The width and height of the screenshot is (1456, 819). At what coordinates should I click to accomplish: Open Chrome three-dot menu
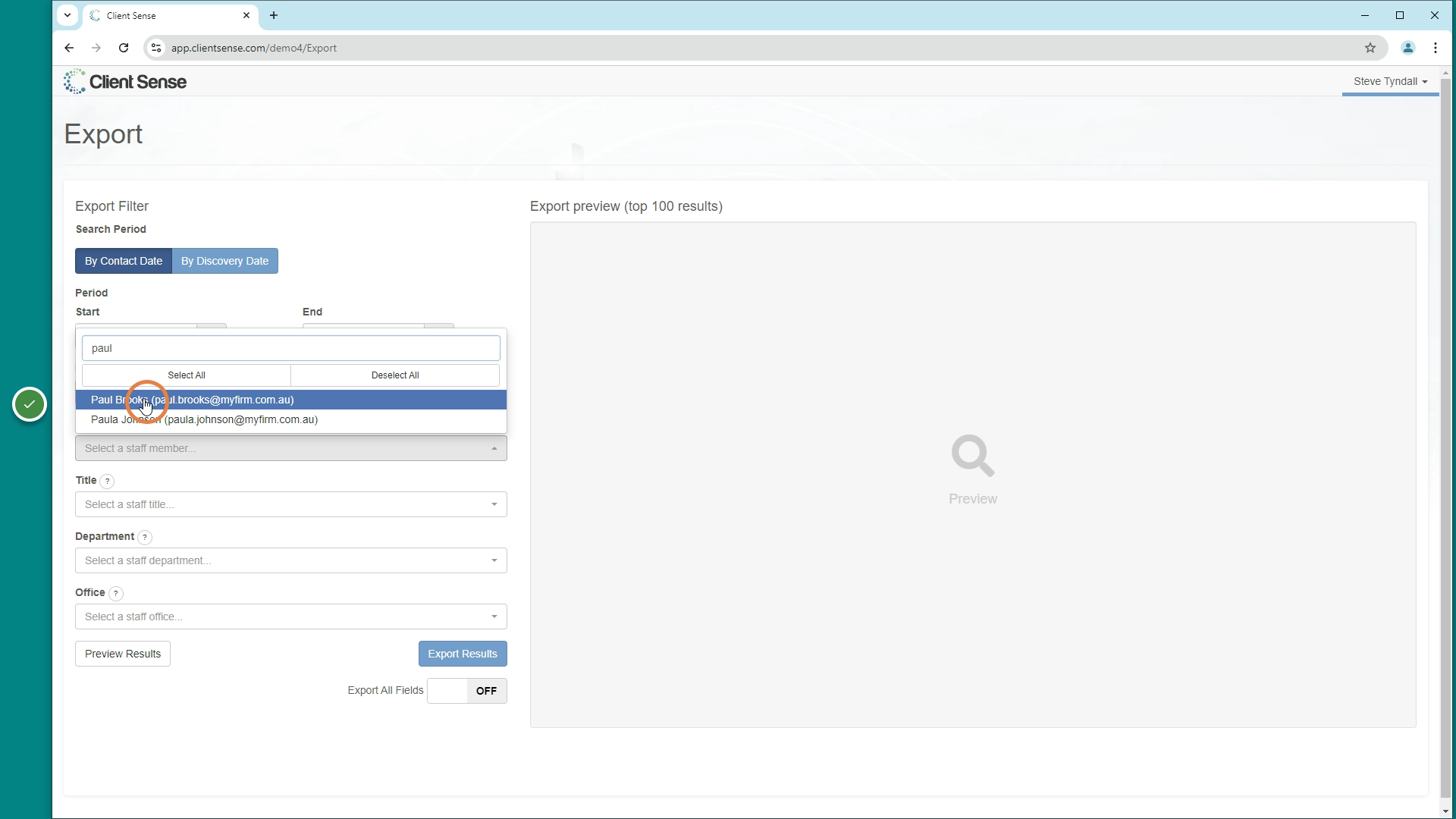pyautogui.click(x=1436, y=48)
